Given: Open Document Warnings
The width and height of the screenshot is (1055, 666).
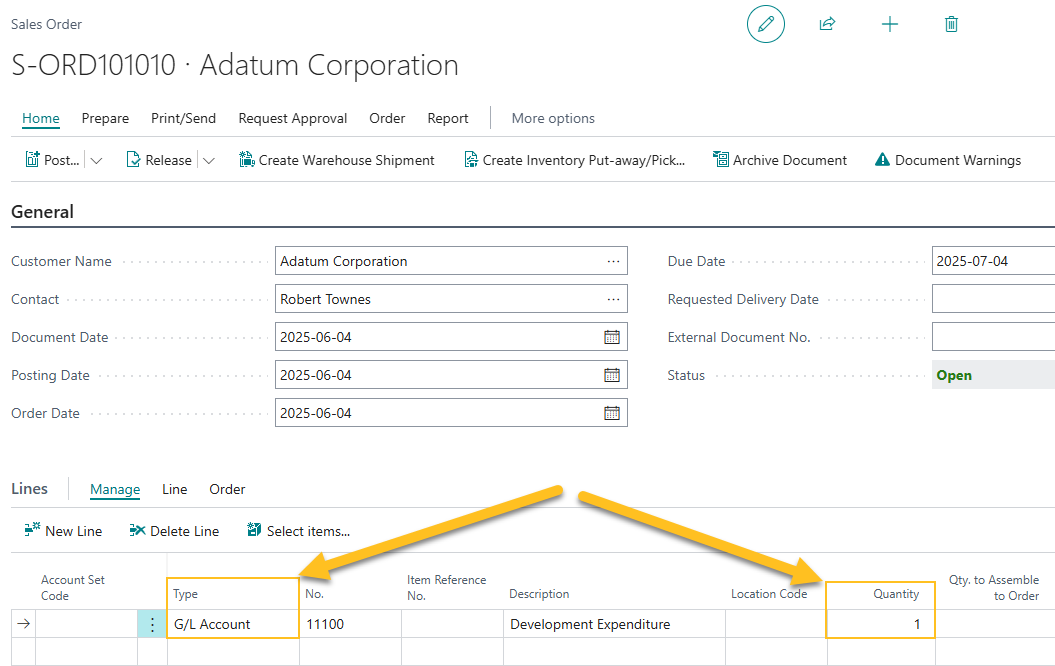Looking at the screenshot, I should tap(946, 159).
